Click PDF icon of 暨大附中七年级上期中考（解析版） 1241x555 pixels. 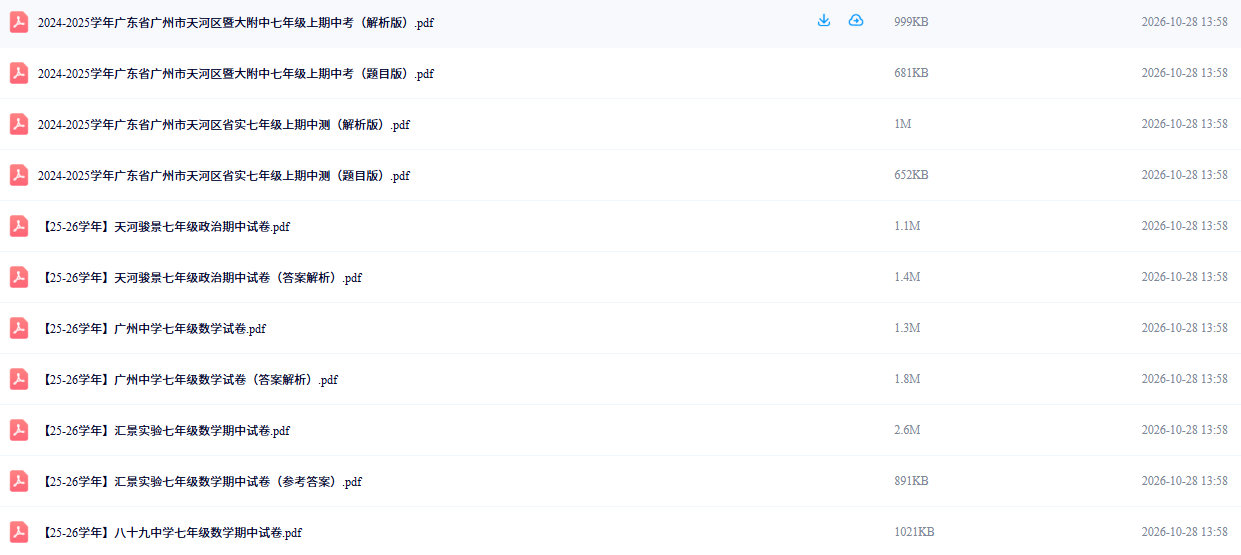(19, 22)
